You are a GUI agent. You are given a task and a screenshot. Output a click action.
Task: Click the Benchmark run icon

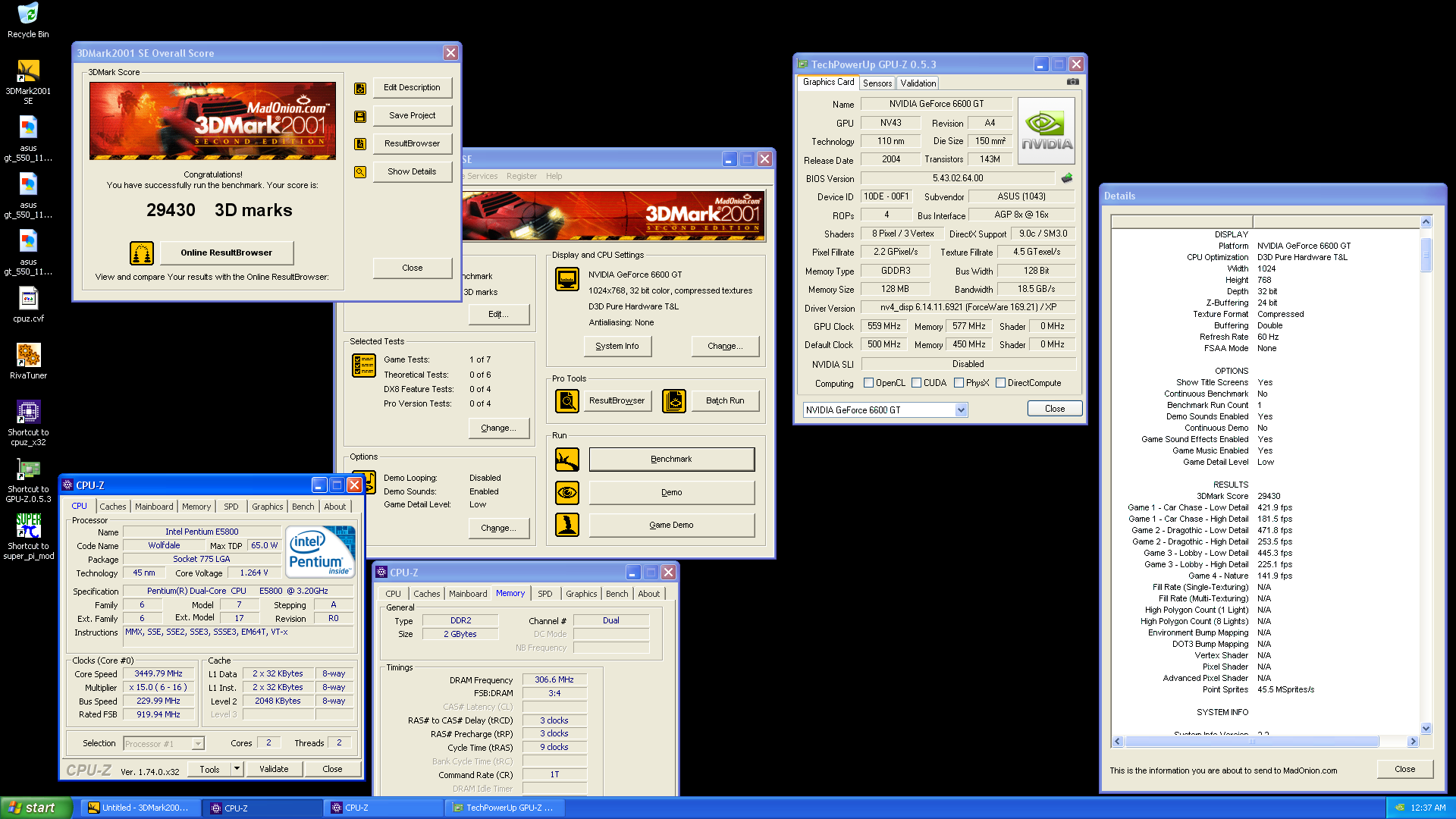567,459
